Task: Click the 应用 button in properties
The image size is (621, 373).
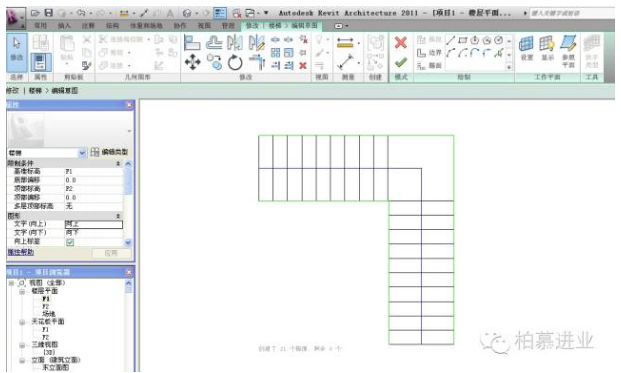Action: click(x=111, y=253)
